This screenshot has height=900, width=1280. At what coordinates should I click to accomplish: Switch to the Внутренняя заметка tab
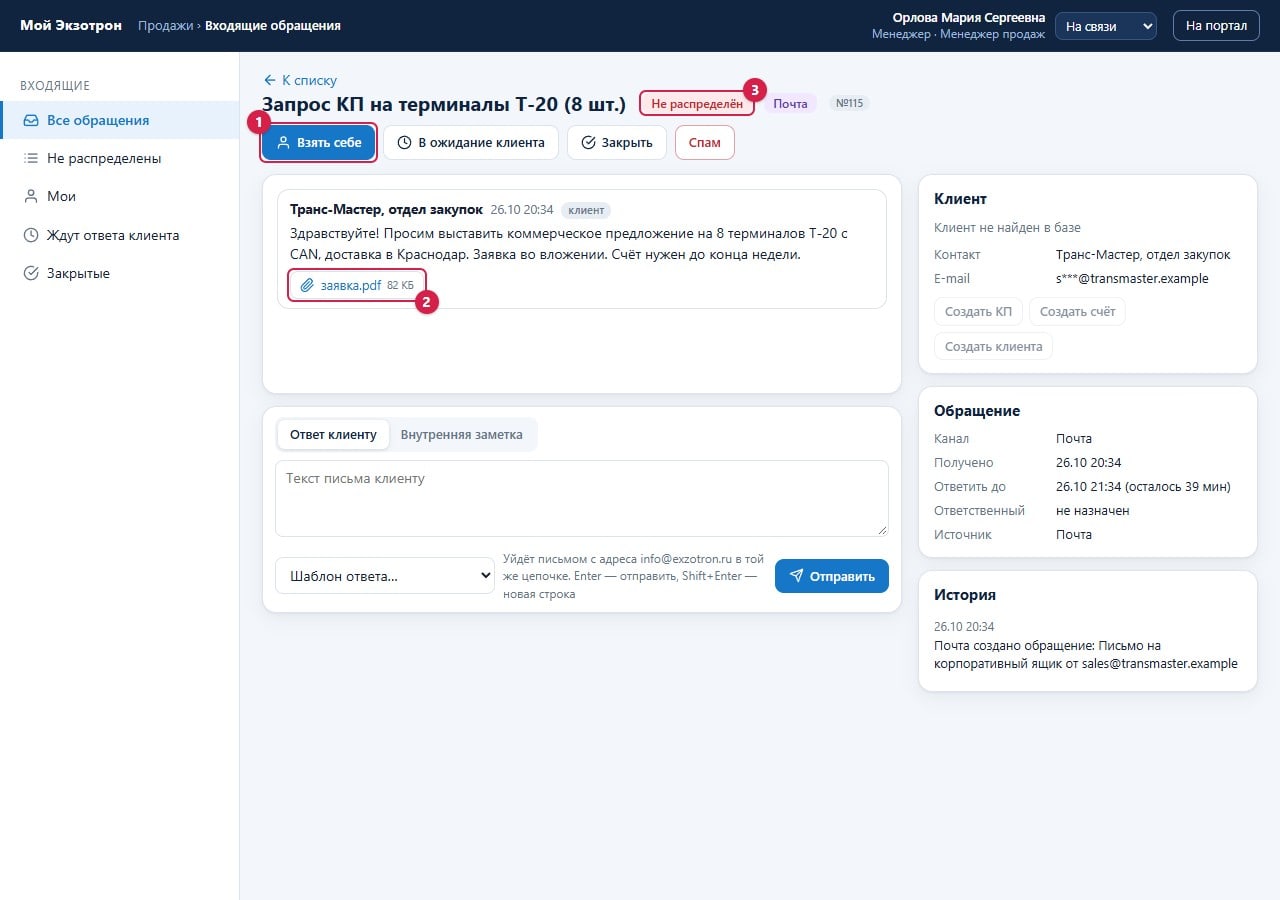(x=462, y=435)
